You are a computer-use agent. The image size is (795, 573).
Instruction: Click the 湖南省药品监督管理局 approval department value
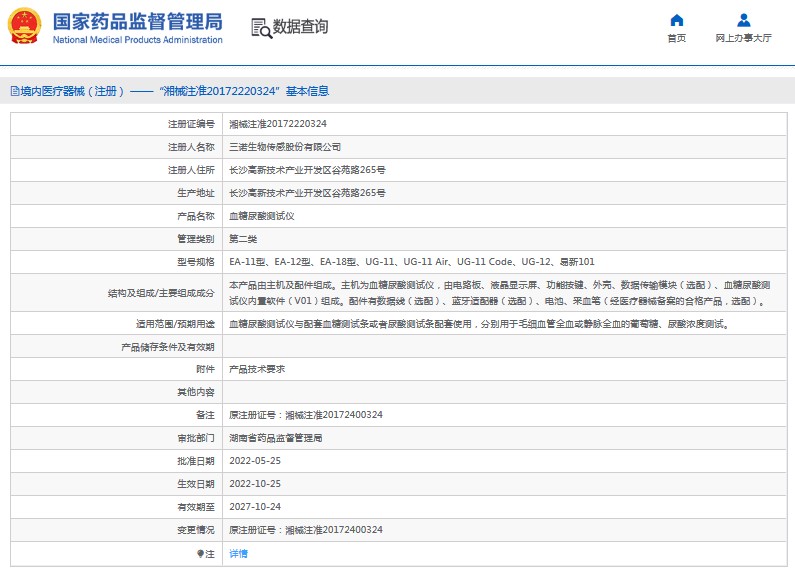[275, 438]
